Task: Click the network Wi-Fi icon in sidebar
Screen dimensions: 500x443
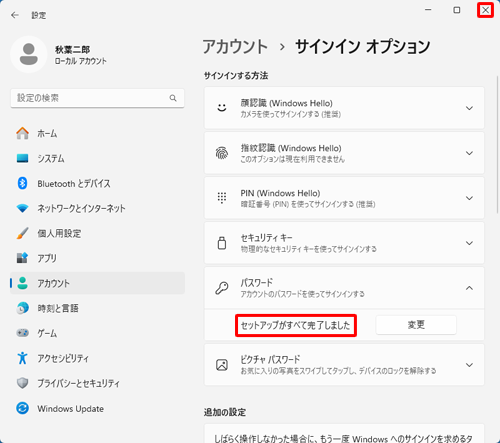Action: click(22, 208)
